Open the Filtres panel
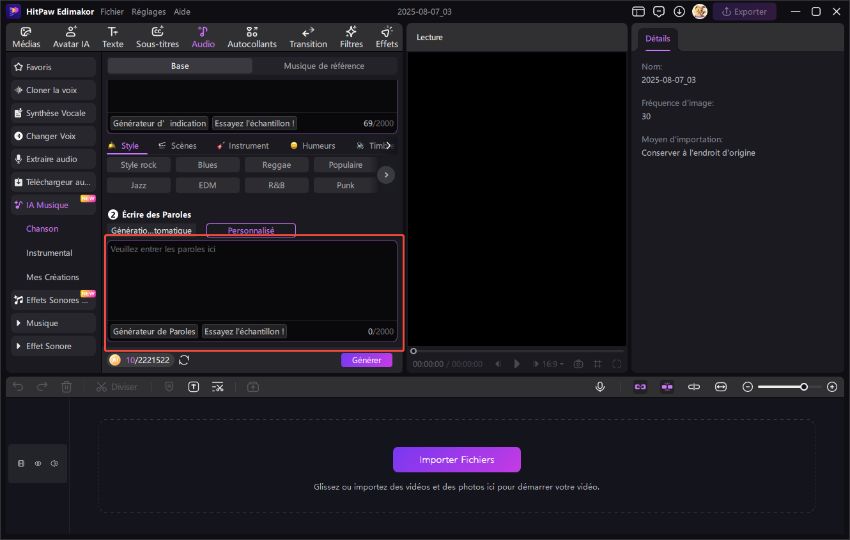Screen dimensions: 850x540 tap(351, 37)
